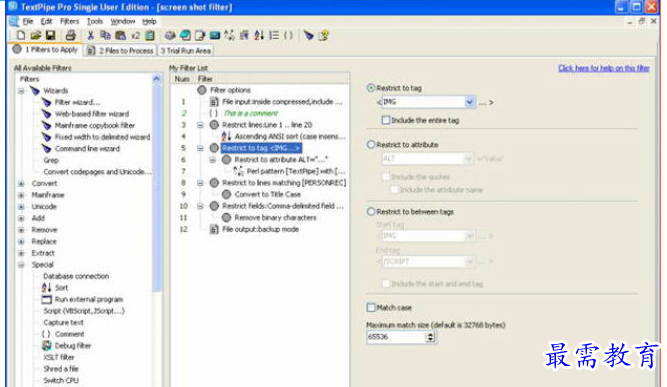Open the Edit menu
The width and height of the screenshot is (667, 387).
tap(46, 21)
